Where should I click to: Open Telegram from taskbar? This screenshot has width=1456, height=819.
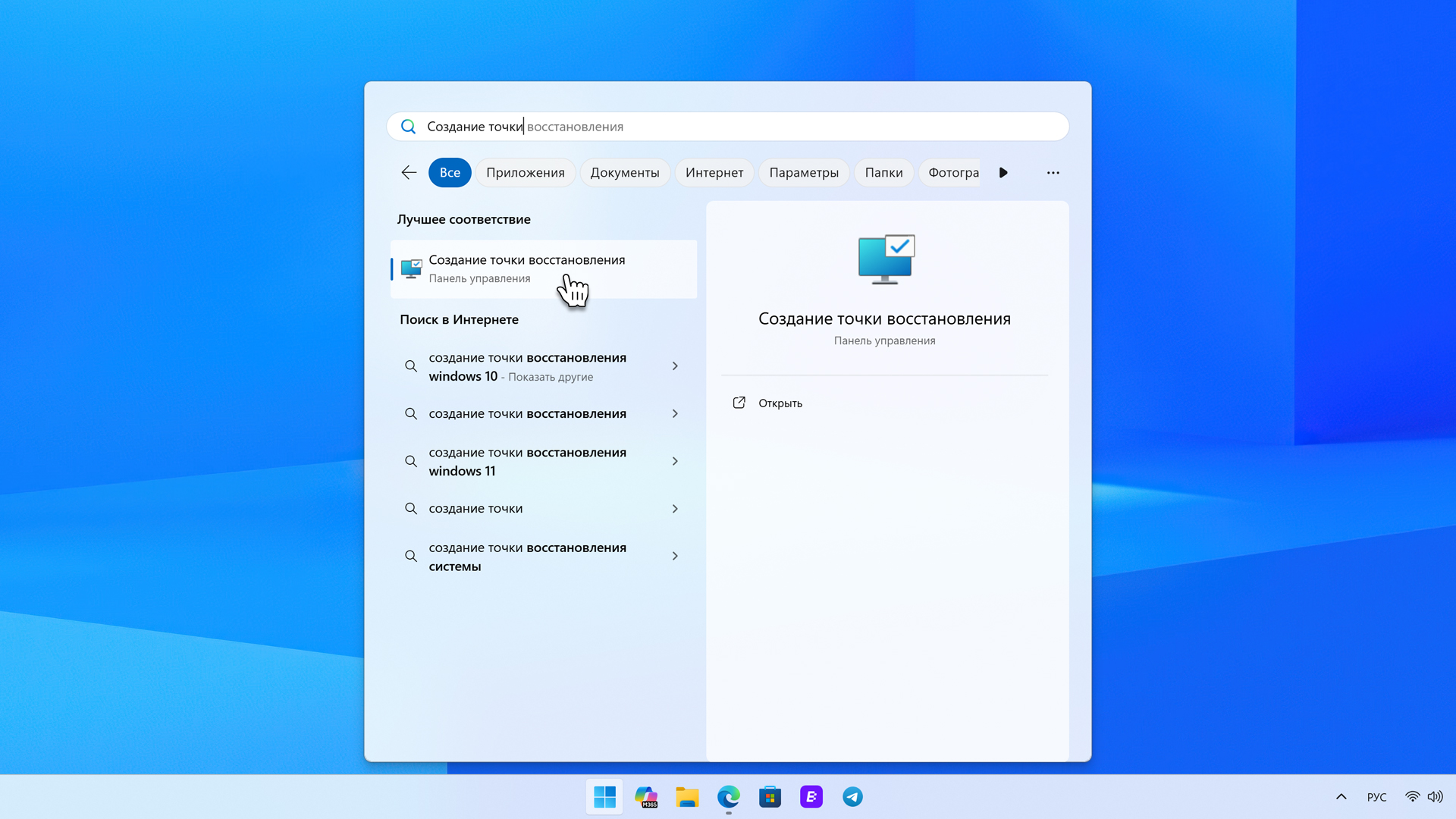click(852, 797)
